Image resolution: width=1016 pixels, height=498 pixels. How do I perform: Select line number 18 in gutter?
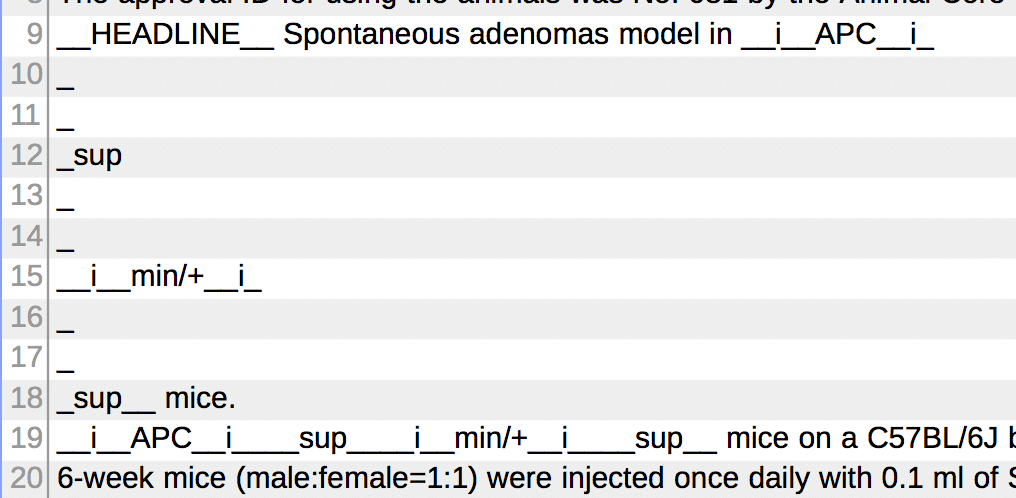(27, 398)
